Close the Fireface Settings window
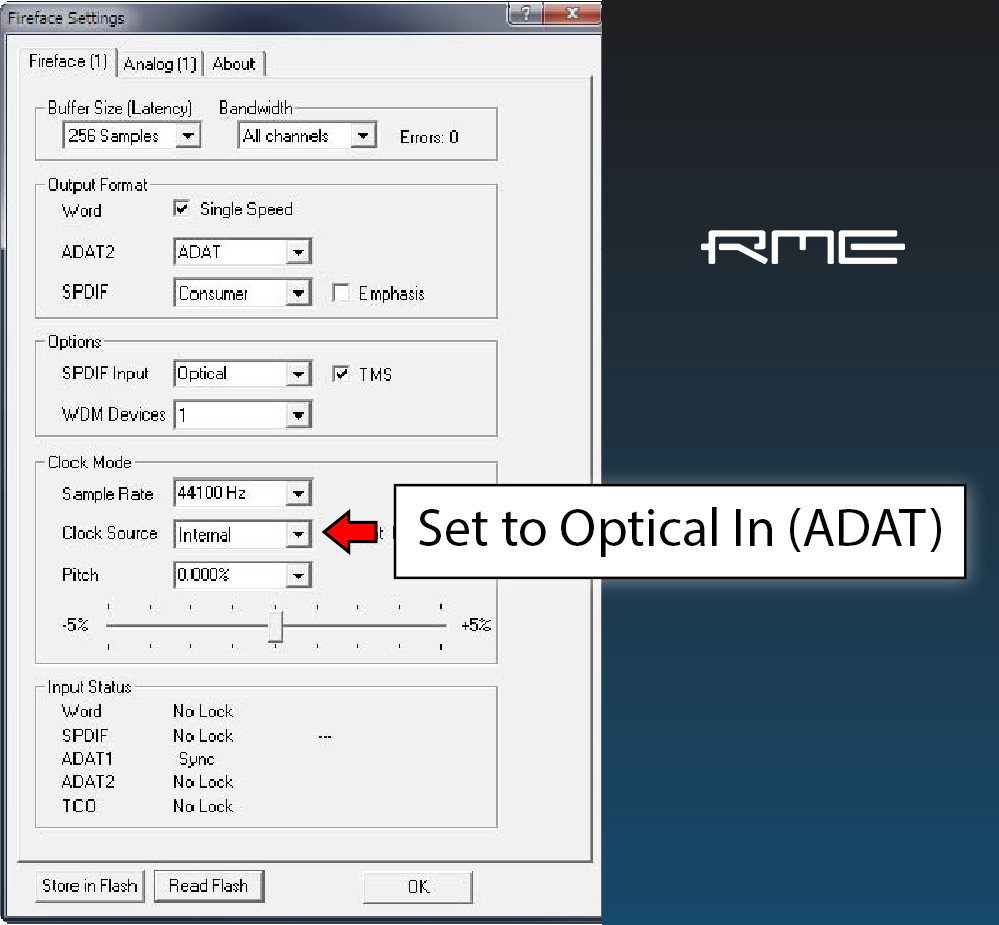The image size is (999, 925). [572, 13]
